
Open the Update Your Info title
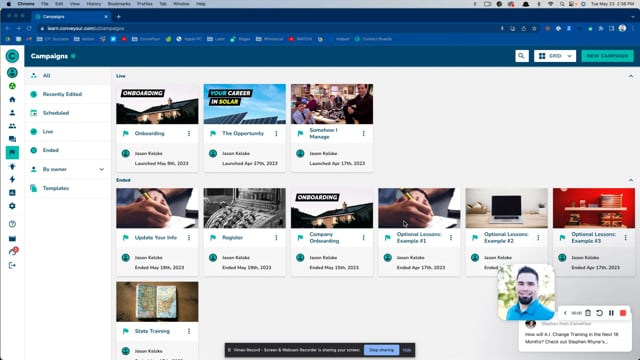coord(156,238)
